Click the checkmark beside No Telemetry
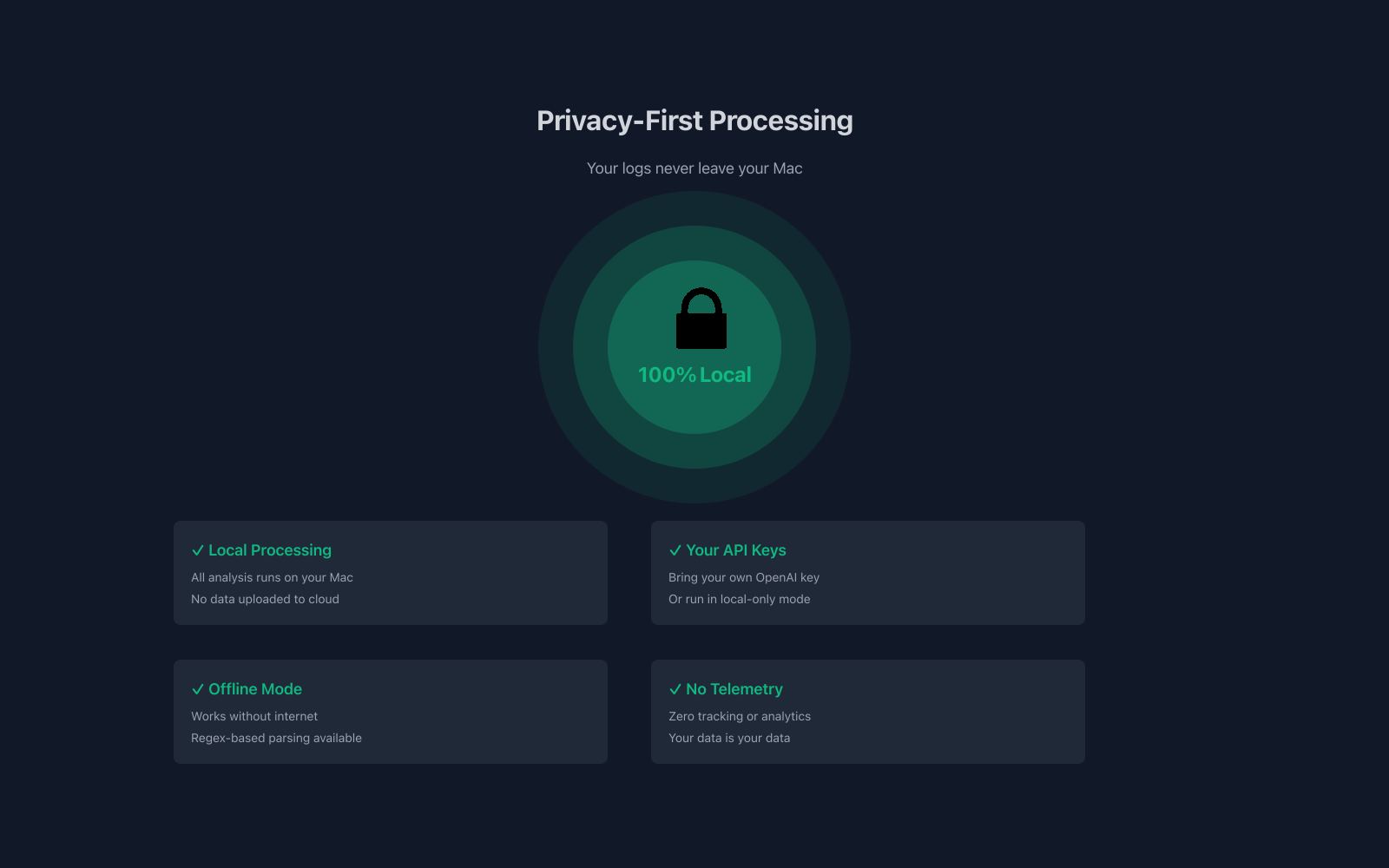This screenshot has width=1389, height=868. pyautogui.click(x=675, y=689)
